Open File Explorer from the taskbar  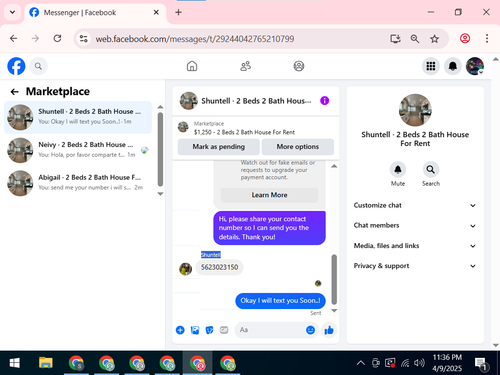pyautogui.click(x=46, y=363)
